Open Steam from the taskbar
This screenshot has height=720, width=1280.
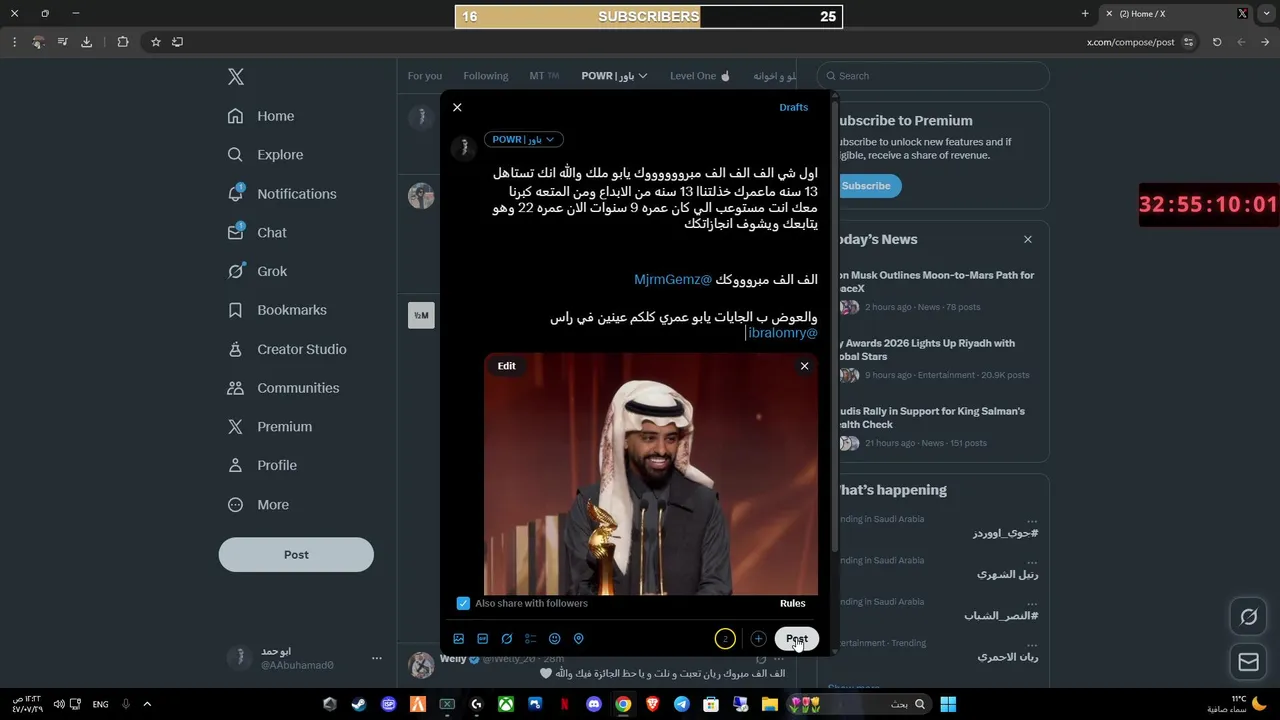359,704
